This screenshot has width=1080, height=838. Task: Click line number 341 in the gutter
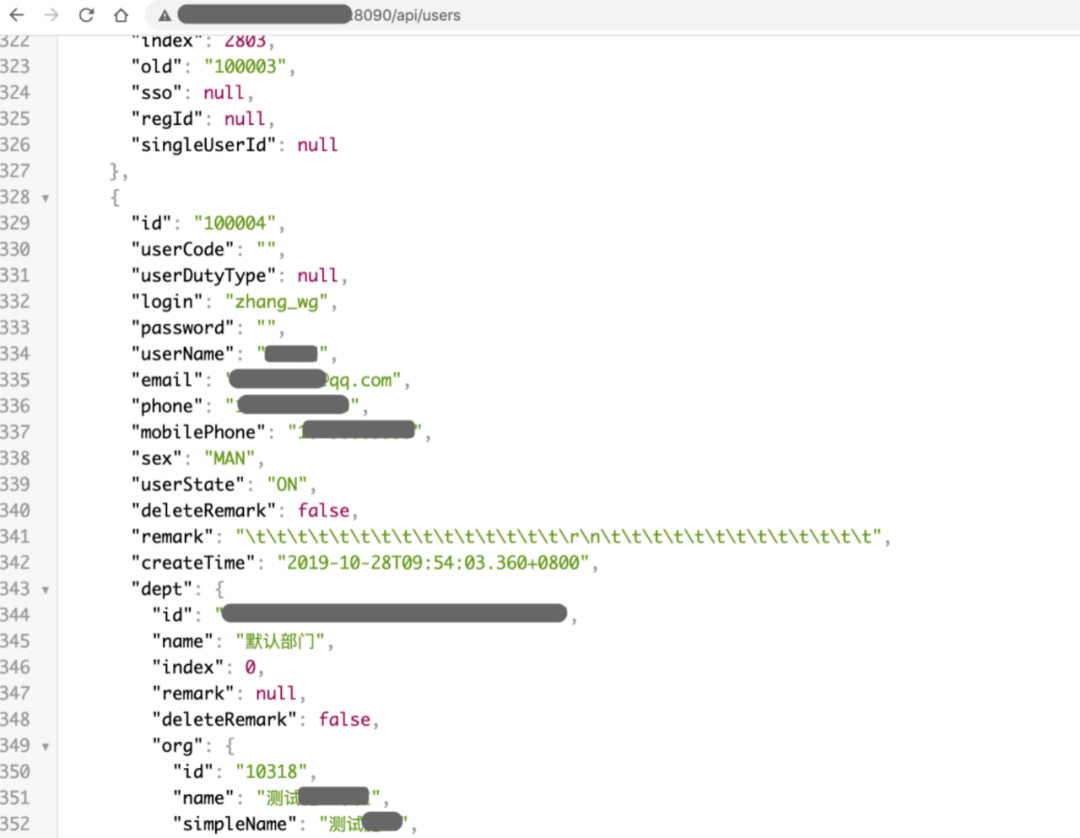pos(15,536)
